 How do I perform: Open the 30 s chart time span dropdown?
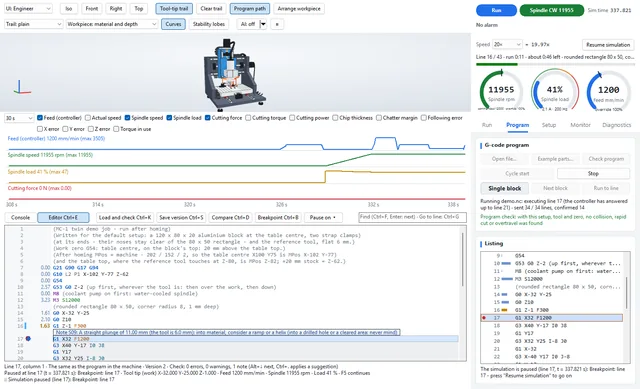[x=19, y=118]
